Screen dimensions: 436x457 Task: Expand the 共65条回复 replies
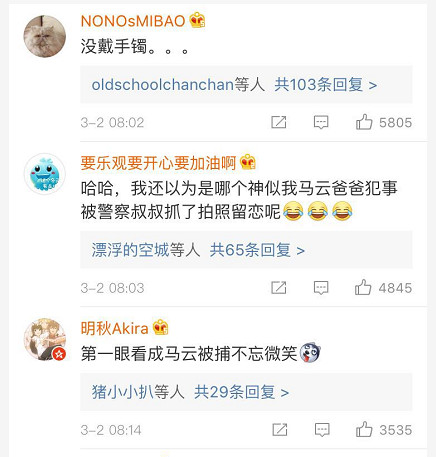tap(257, 250)
